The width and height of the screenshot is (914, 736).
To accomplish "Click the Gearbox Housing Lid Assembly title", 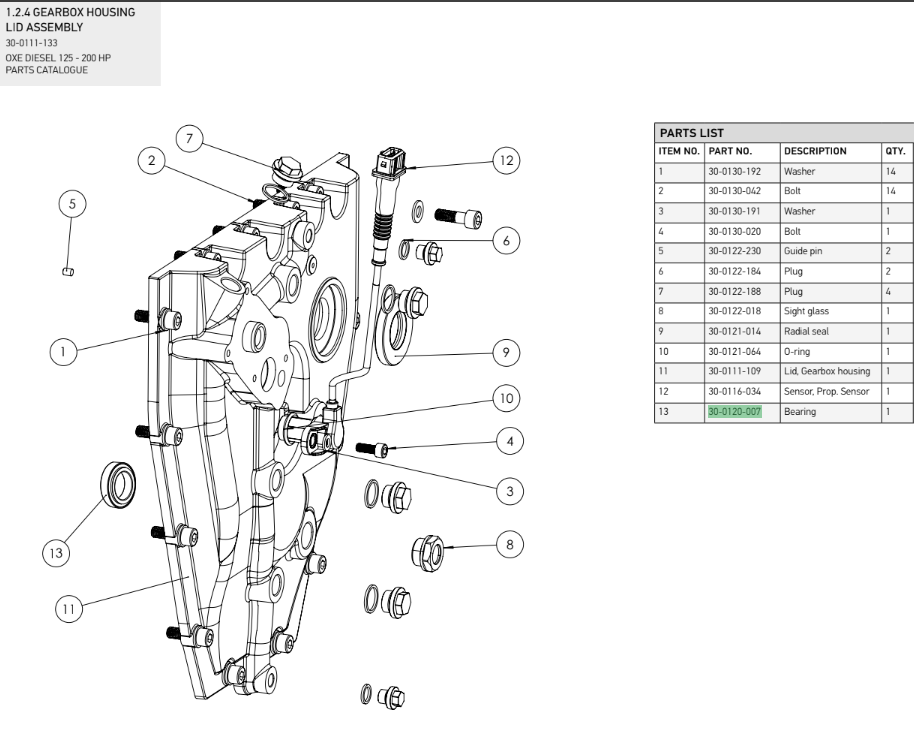I will [71, 19].
